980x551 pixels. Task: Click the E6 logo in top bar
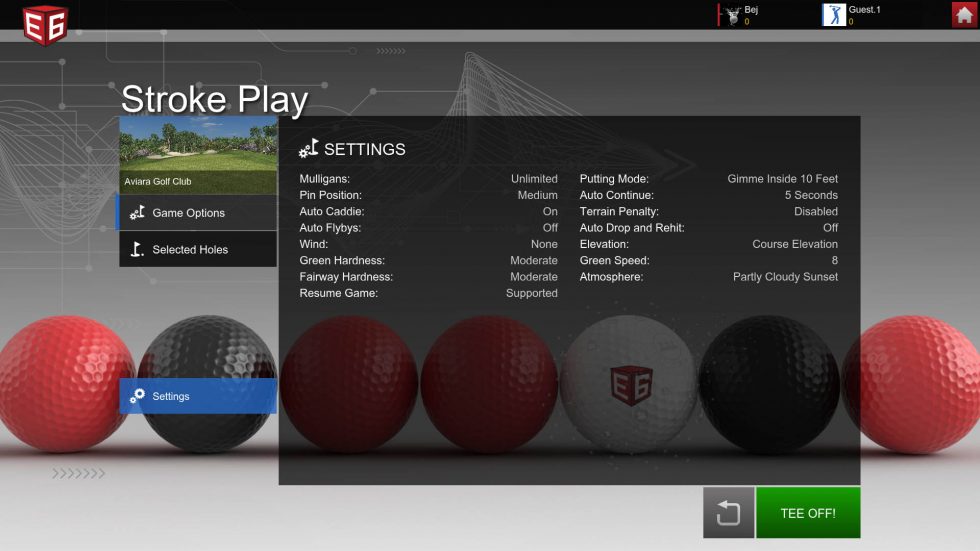pos(44,22)
